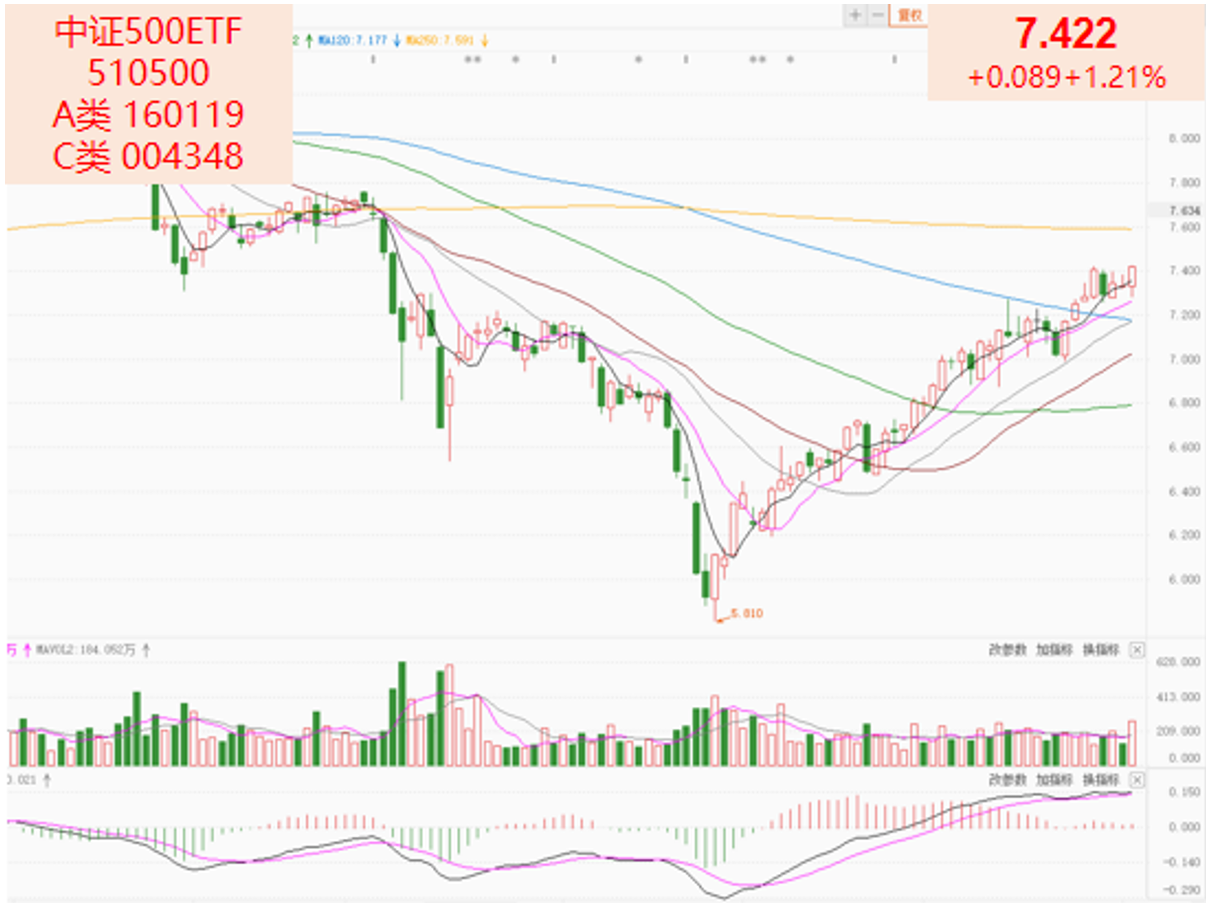Select the MA120:7.177 moving average label
The height and width of the screenshot is (903, 1206).
click(x=355, y=40)
